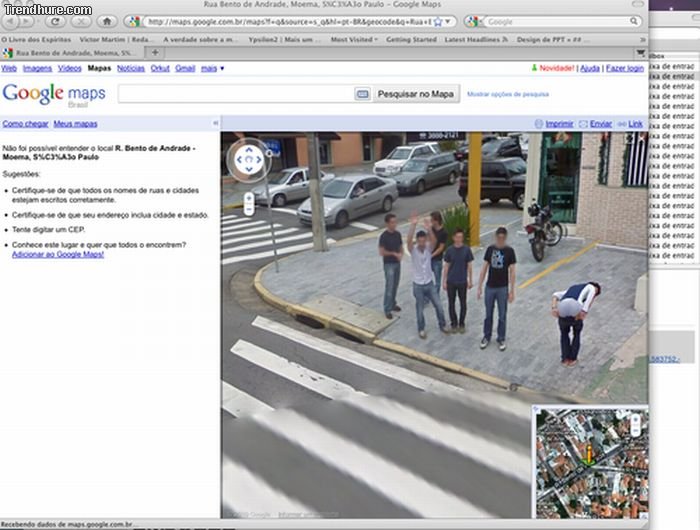This screenshot has height=530, width=700.
Task: Zoom out Street View with minus button
Action: pos(248,208)
